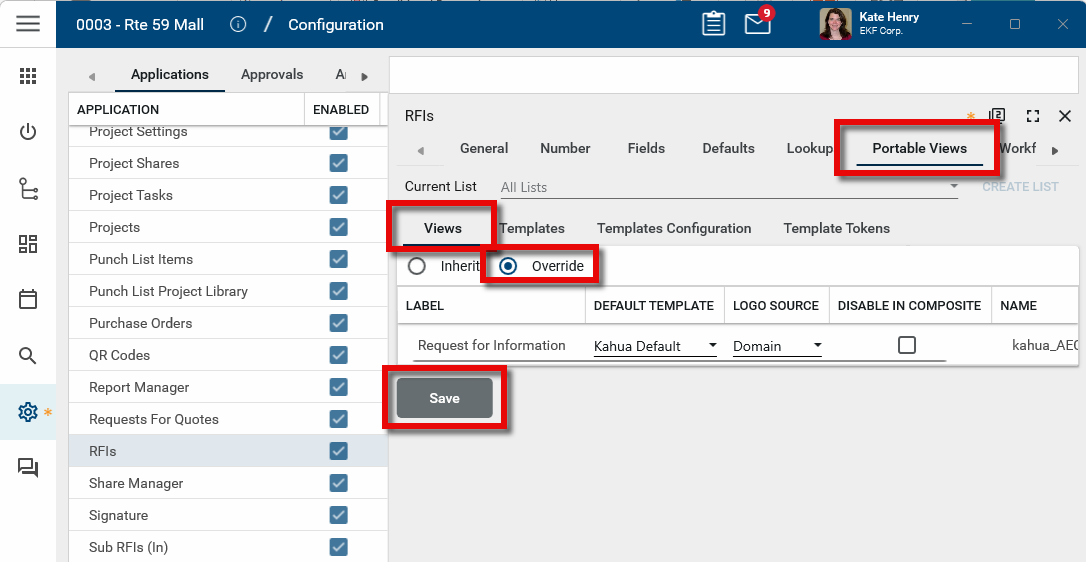The image size is (1086, 562).
Task: Click the project info icon
Action: tap(238, 24)
